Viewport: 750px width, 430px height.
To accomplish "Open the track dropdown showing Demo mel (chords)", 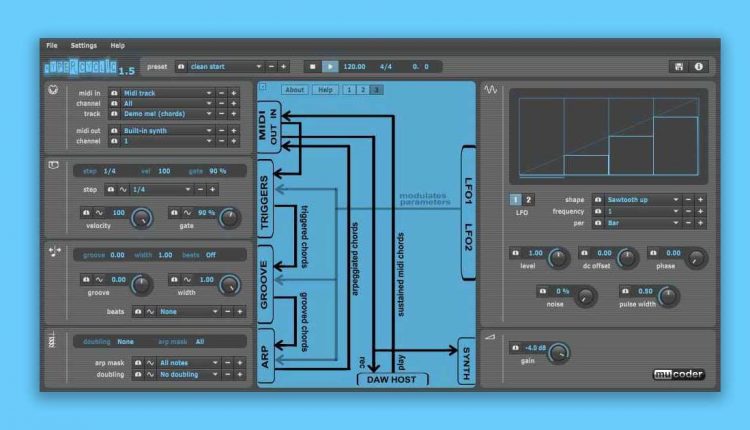I will [x=167, y=114].
